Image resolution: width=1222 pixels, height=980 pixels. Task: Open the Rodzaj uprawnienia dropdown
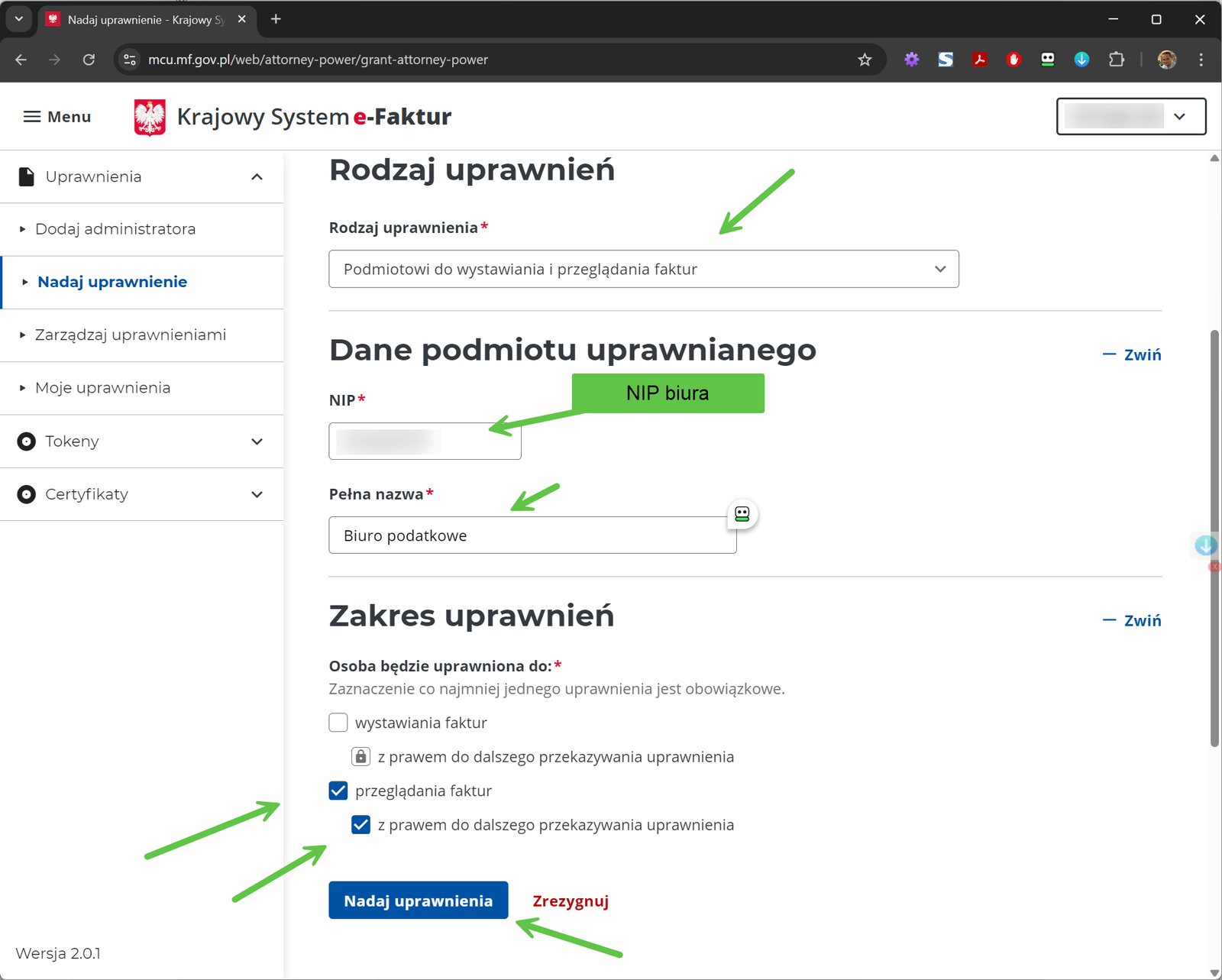coord(643,269)
